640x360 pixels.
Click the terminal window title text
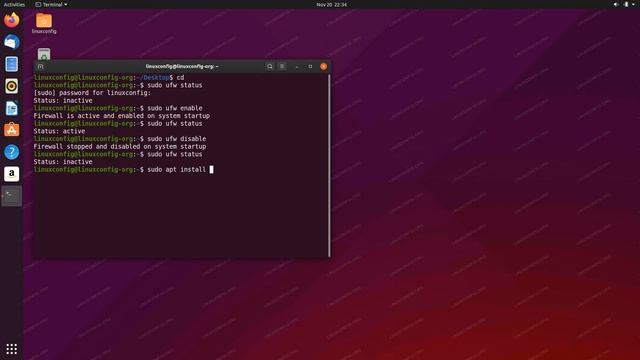[182, 66]
